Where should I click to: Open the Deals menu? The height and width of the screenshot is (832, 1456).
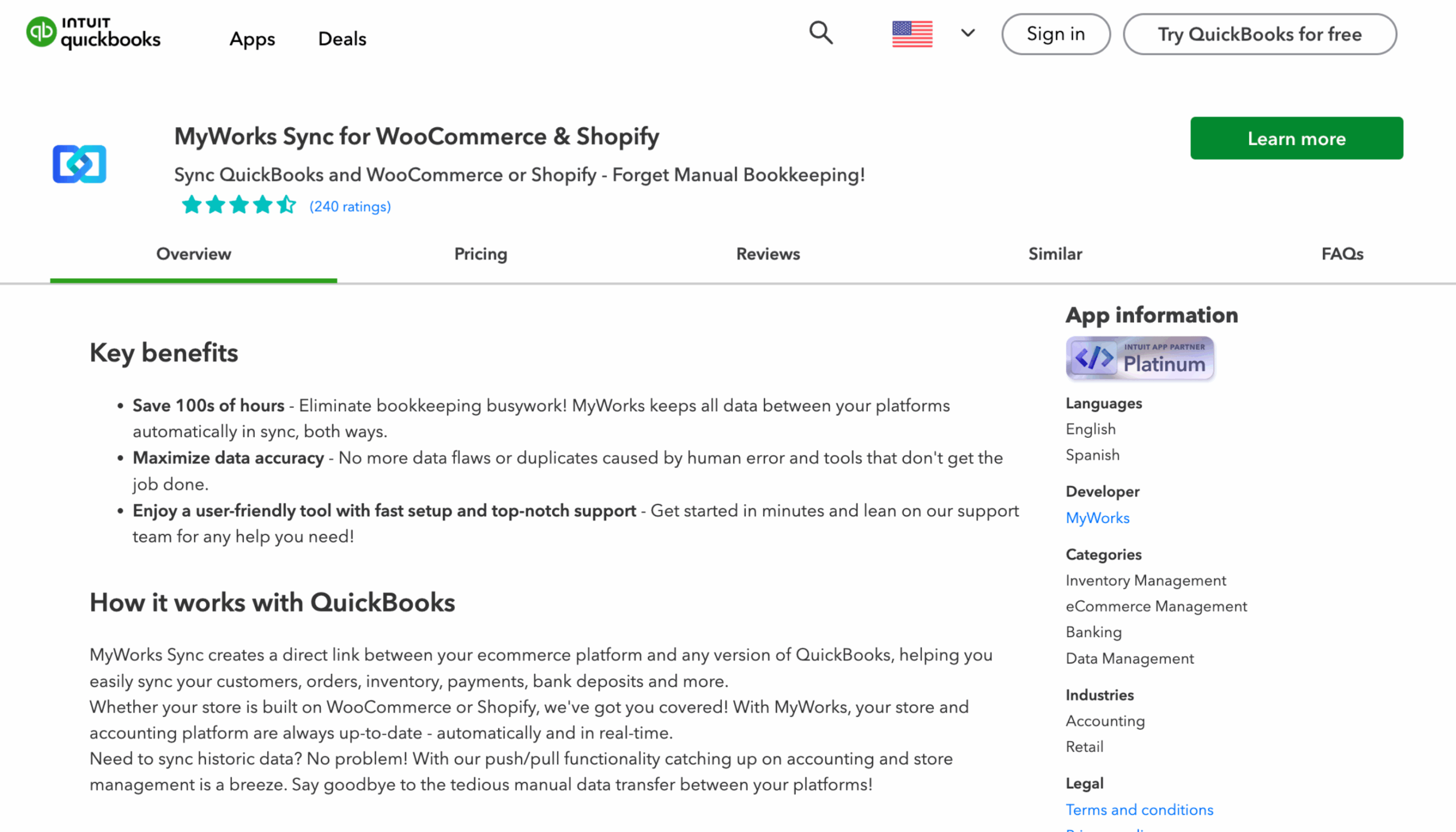342,38
